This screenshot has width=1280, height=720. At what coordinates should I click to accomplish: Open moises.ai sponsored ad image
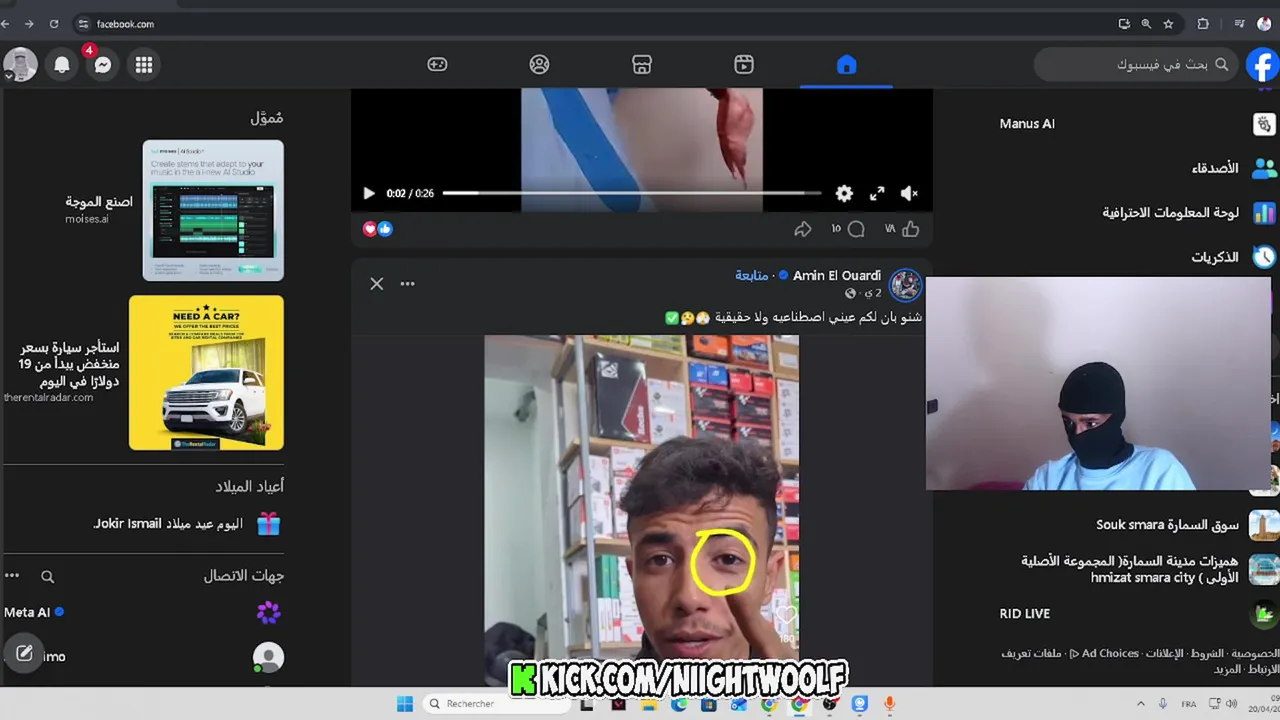(213, 210)
